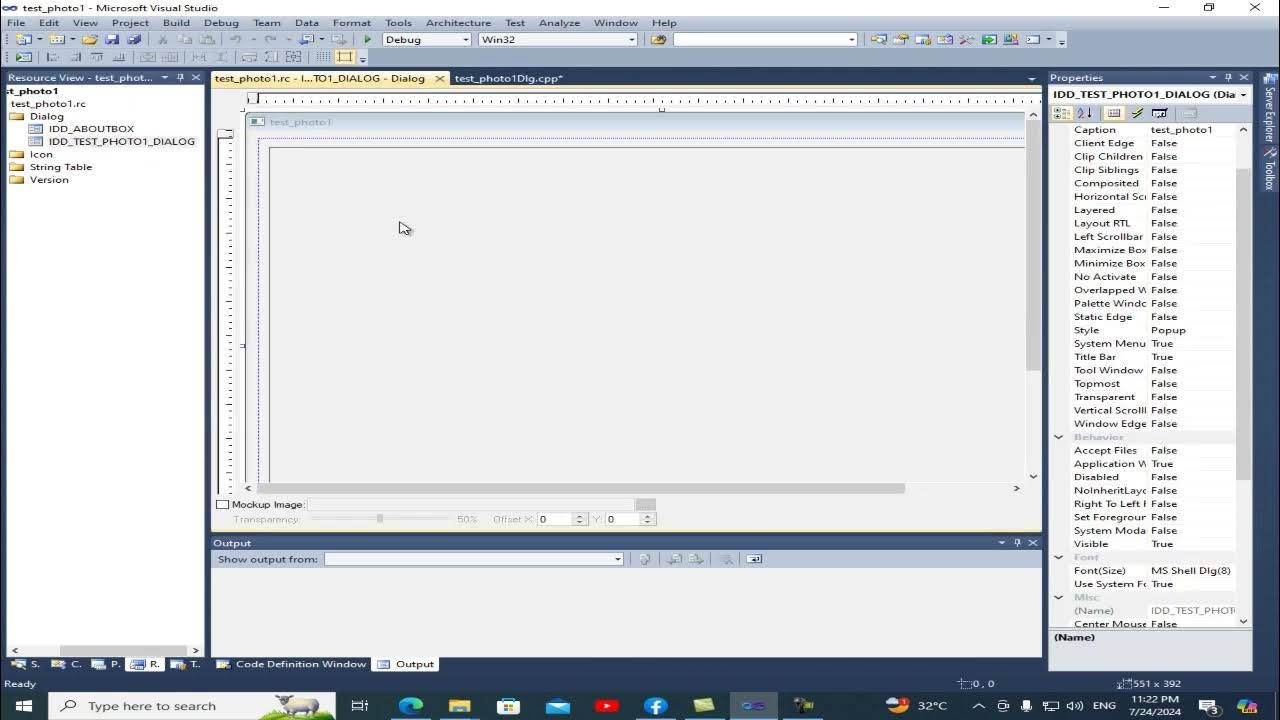Screen dimensions: 1280x720
Task: Click the Style property value Popup
Action: click(x=1168, y=330)
